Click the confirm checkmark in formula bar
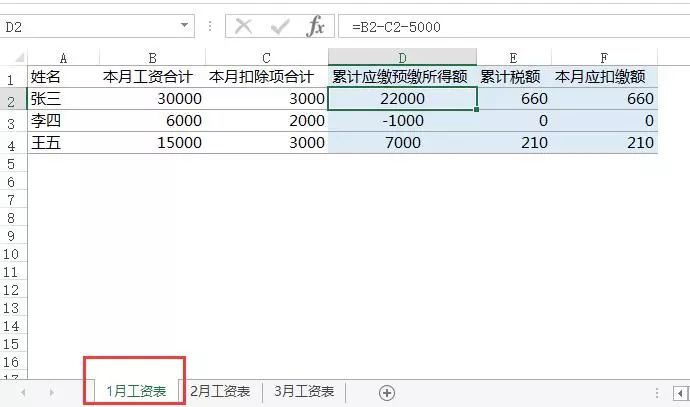Image resolution: width=690 pixels, height=407 pixels. pyautogui.click(x=280, y=27)
